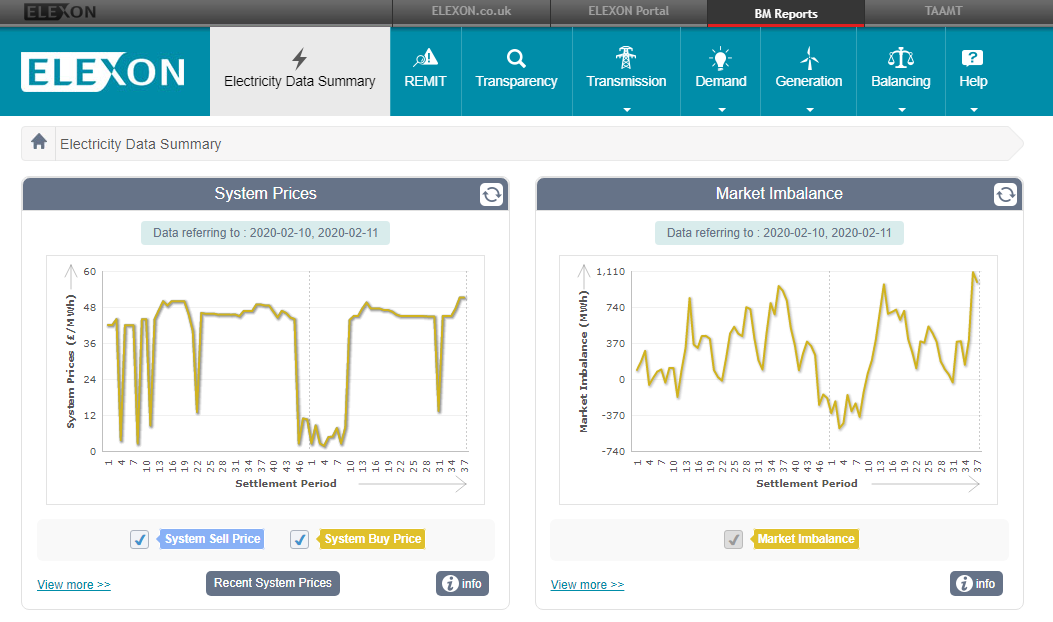Click the 1,110 y-axis value
The width and height of the screenshot is (1053, 622).
(610, 271)
